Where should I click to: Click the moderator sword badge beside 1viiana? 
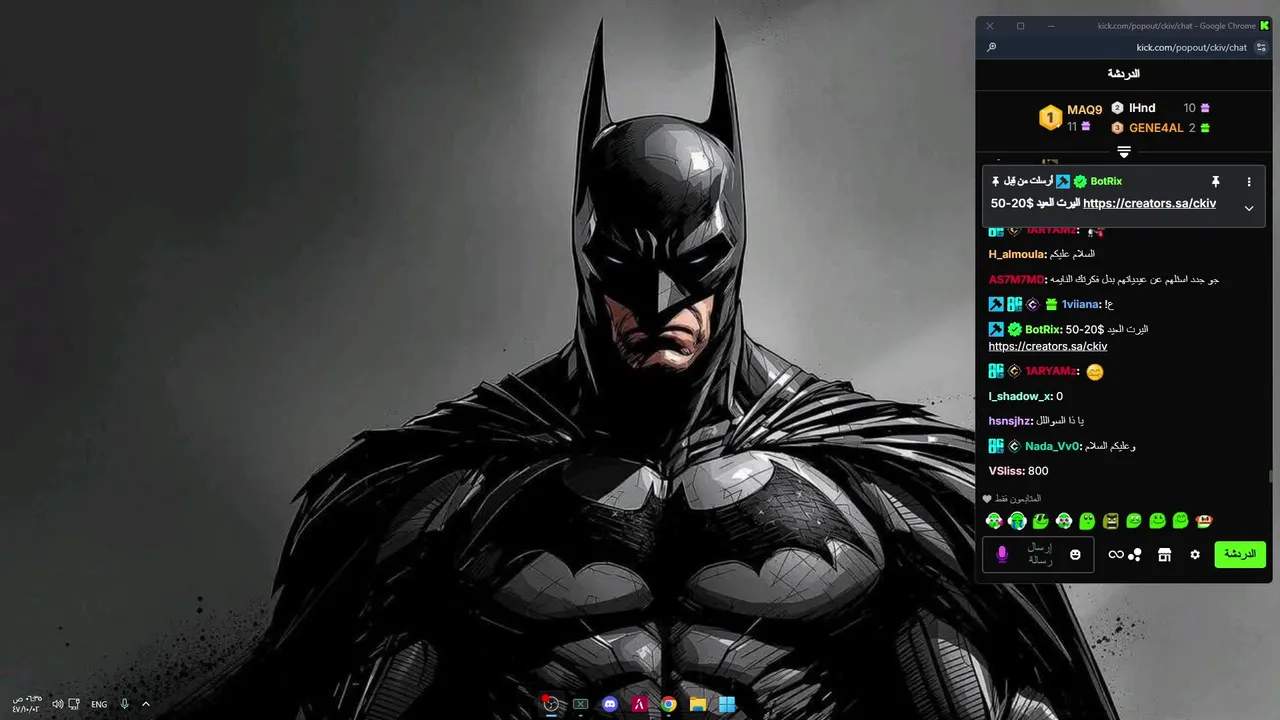[996, 304]
